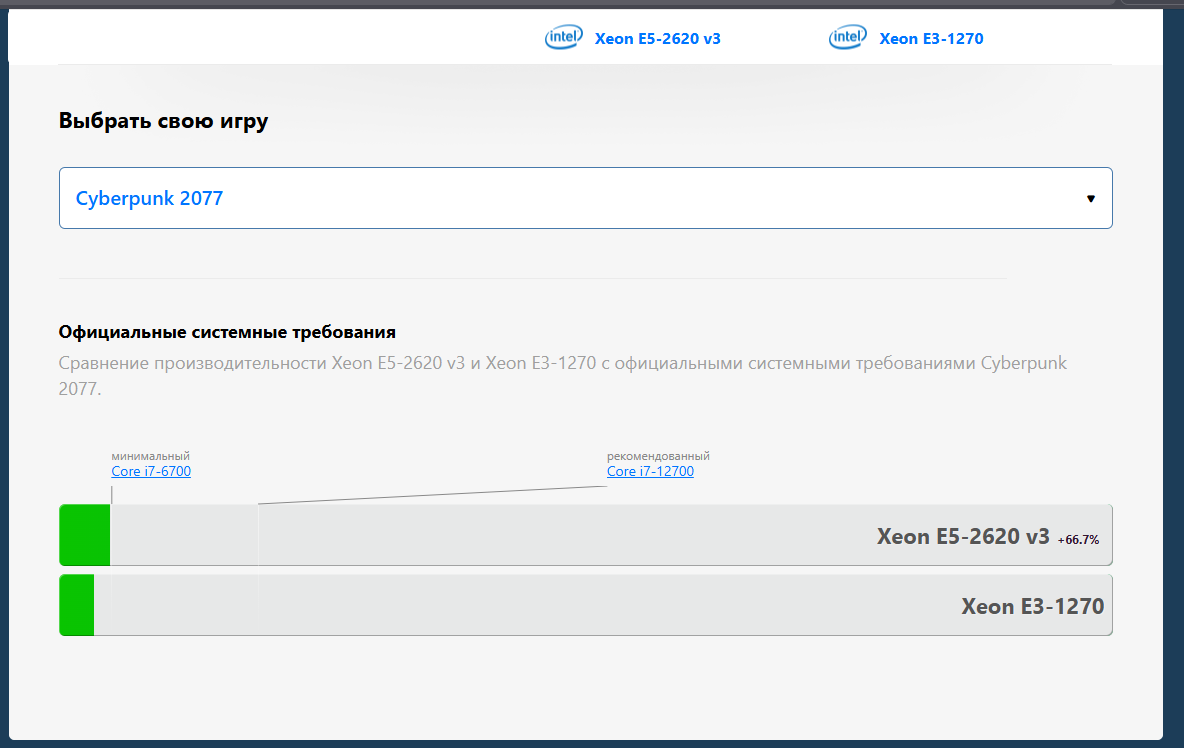Open the Core i7-6700 minimum requirement link

coord(151,471)
